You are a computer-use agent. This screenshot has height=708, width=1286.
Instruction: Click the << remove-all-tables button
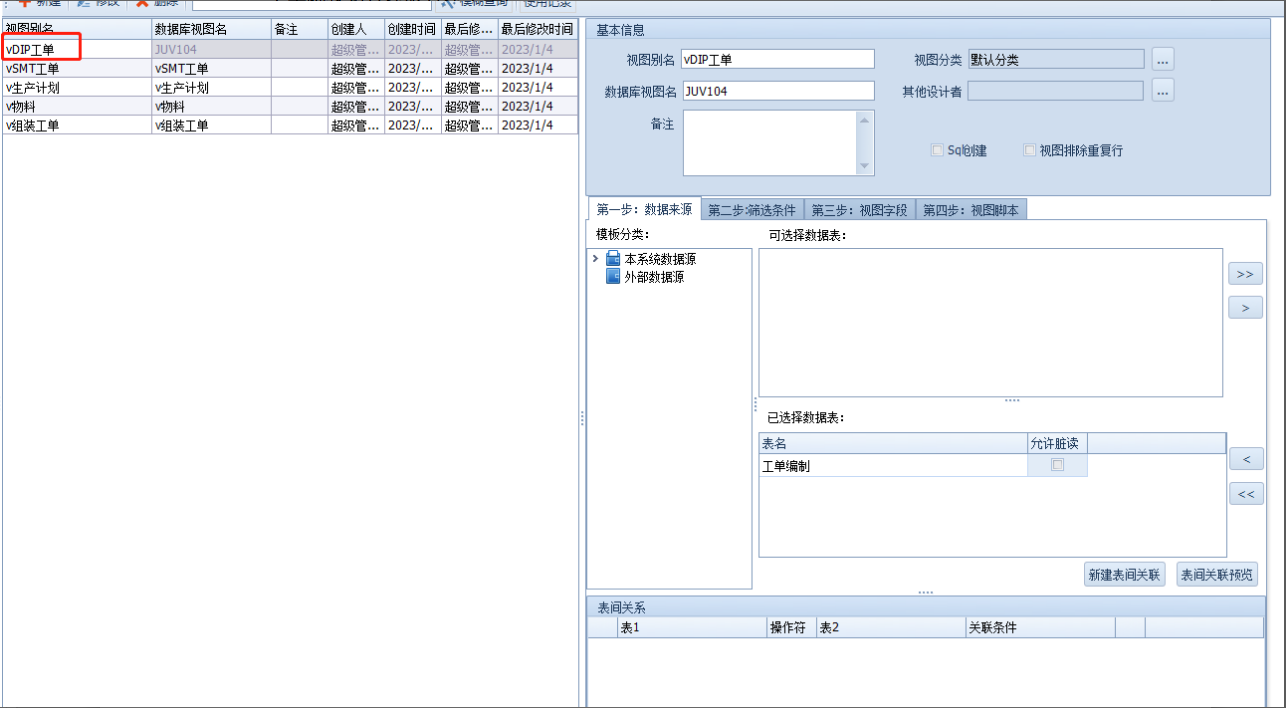coord(1245,494)
